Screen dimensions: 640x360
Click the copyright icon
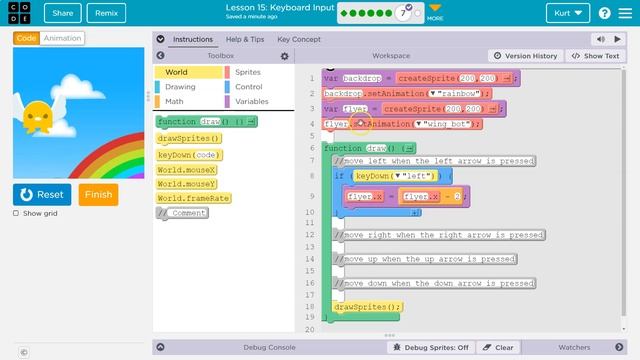[24, 352]
